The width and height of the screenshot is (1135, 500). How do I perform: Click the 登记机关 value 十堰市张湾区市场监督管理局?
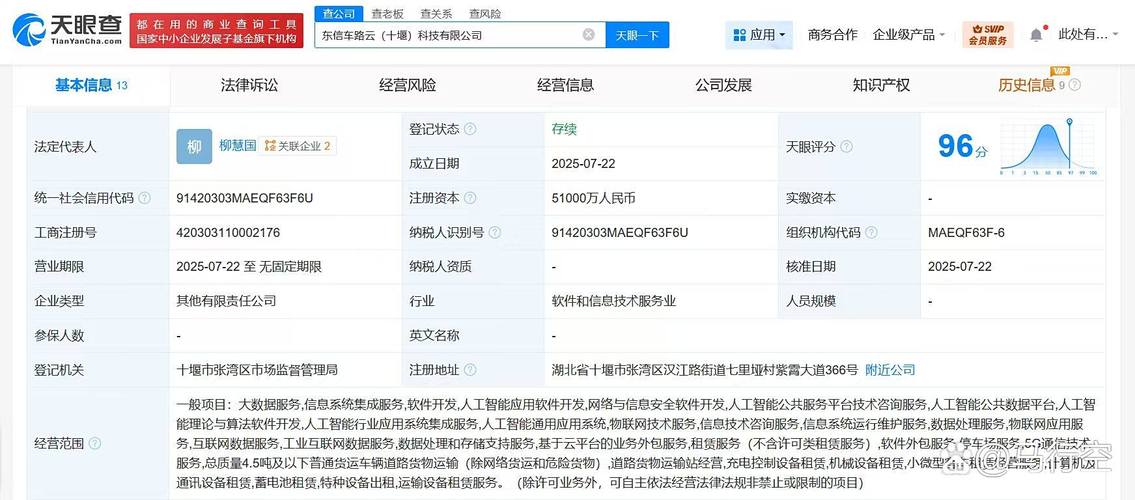point(257,370)
